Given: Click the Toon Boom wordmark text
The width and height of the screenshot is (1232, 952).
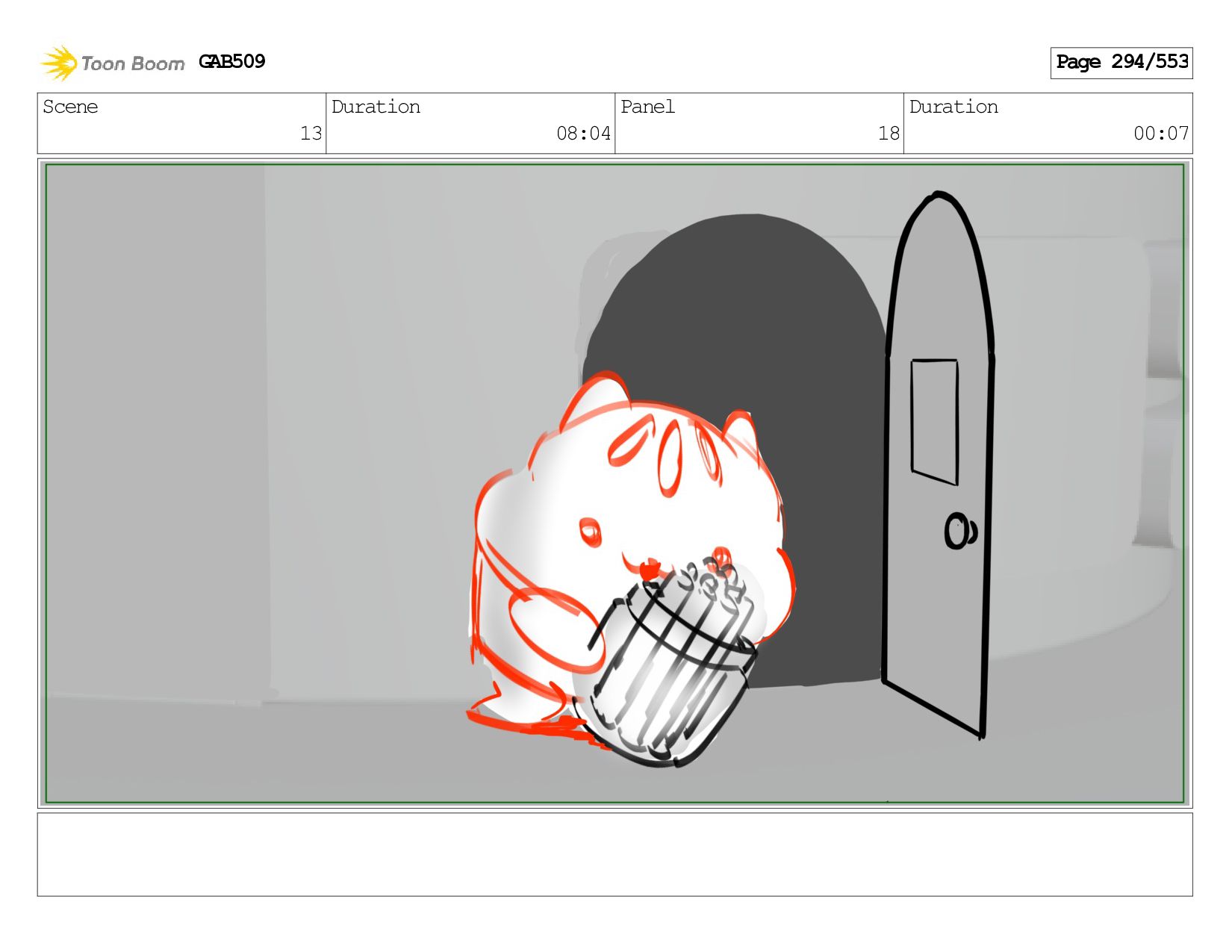Looking at the screenshot, I should (133, 64).
